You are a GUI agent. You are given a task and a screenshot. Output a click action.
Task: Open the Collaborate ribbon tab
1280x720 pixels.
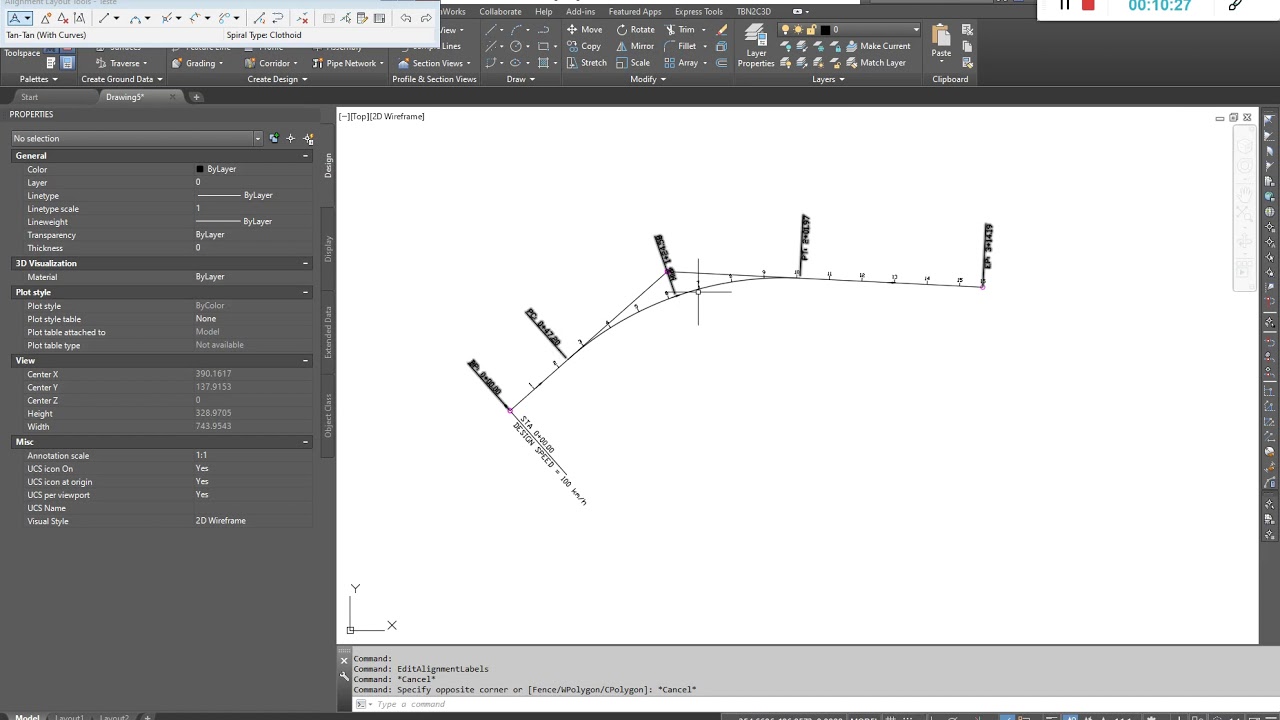500,12
